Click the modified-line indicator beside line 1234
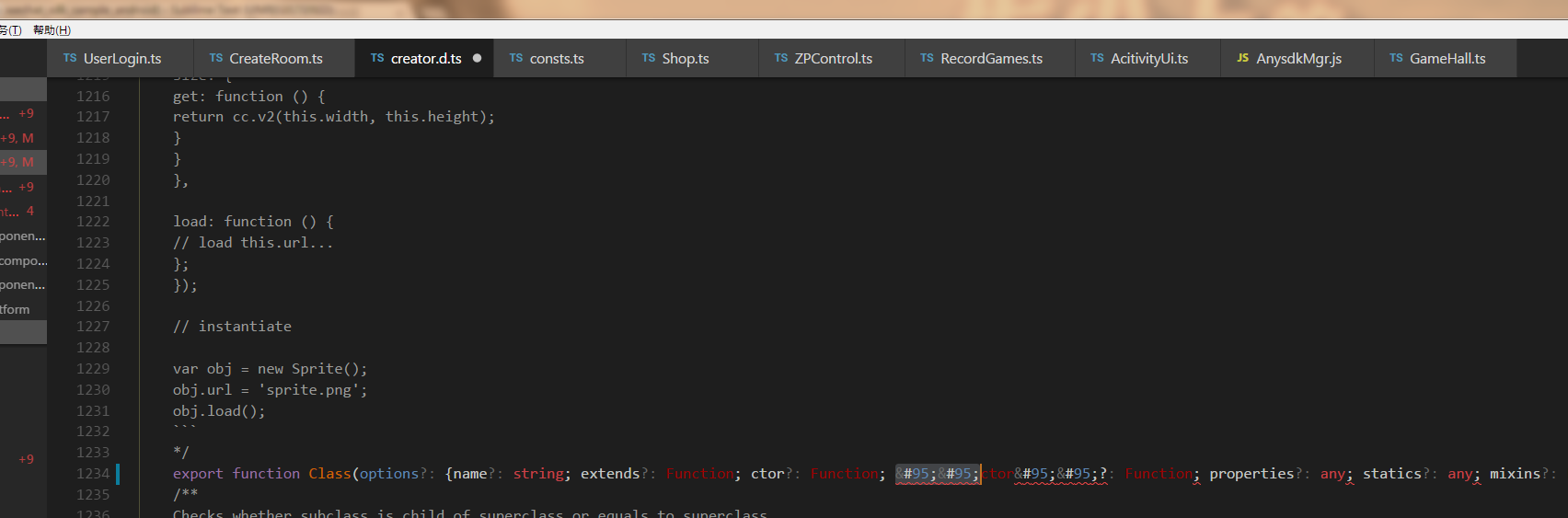This screenshot has height=518, width=1568. pyautogui.click(x=117, y=474)
